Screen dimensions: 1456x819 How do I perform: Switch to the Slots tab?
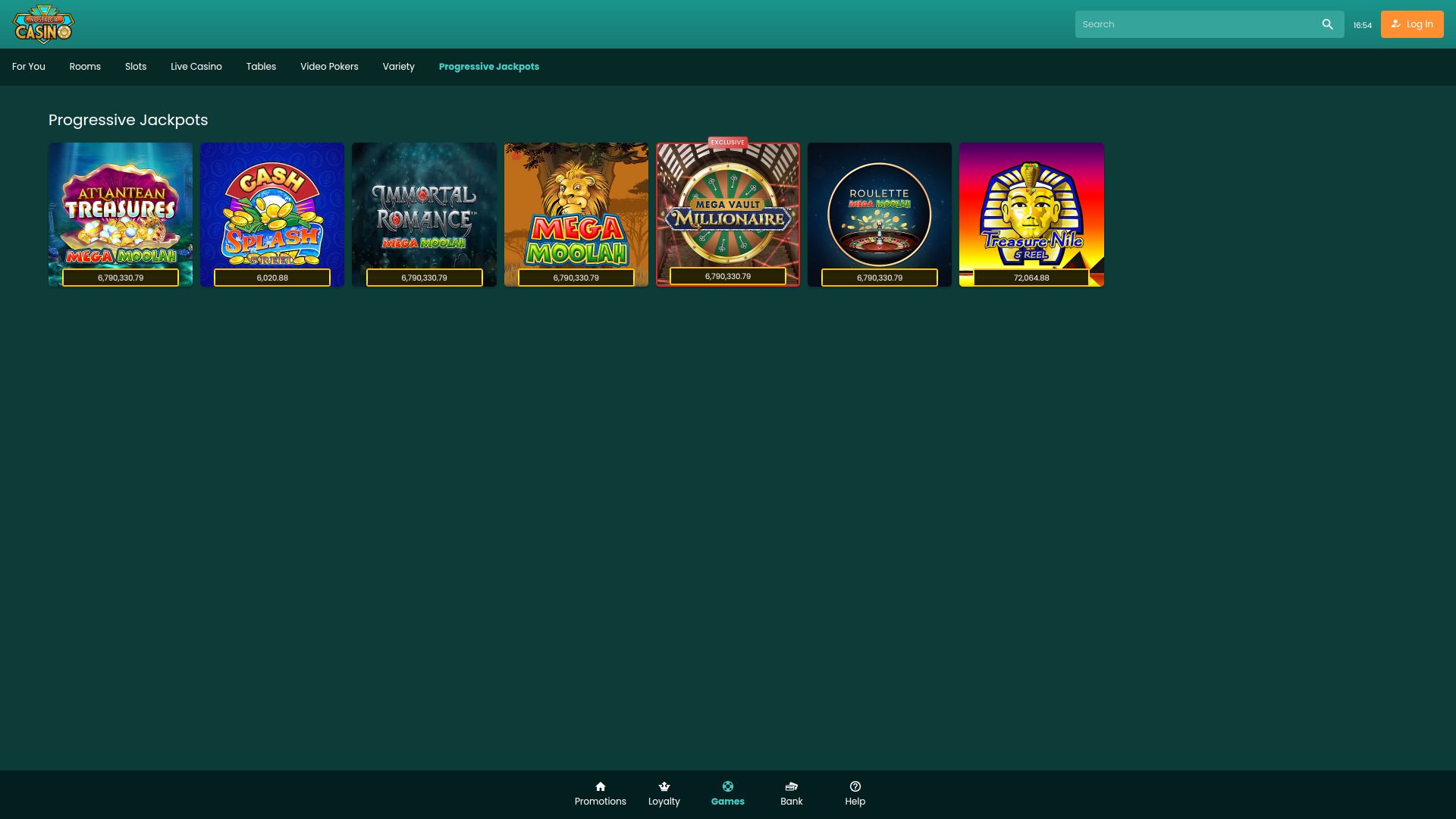[x=135, y=67]
